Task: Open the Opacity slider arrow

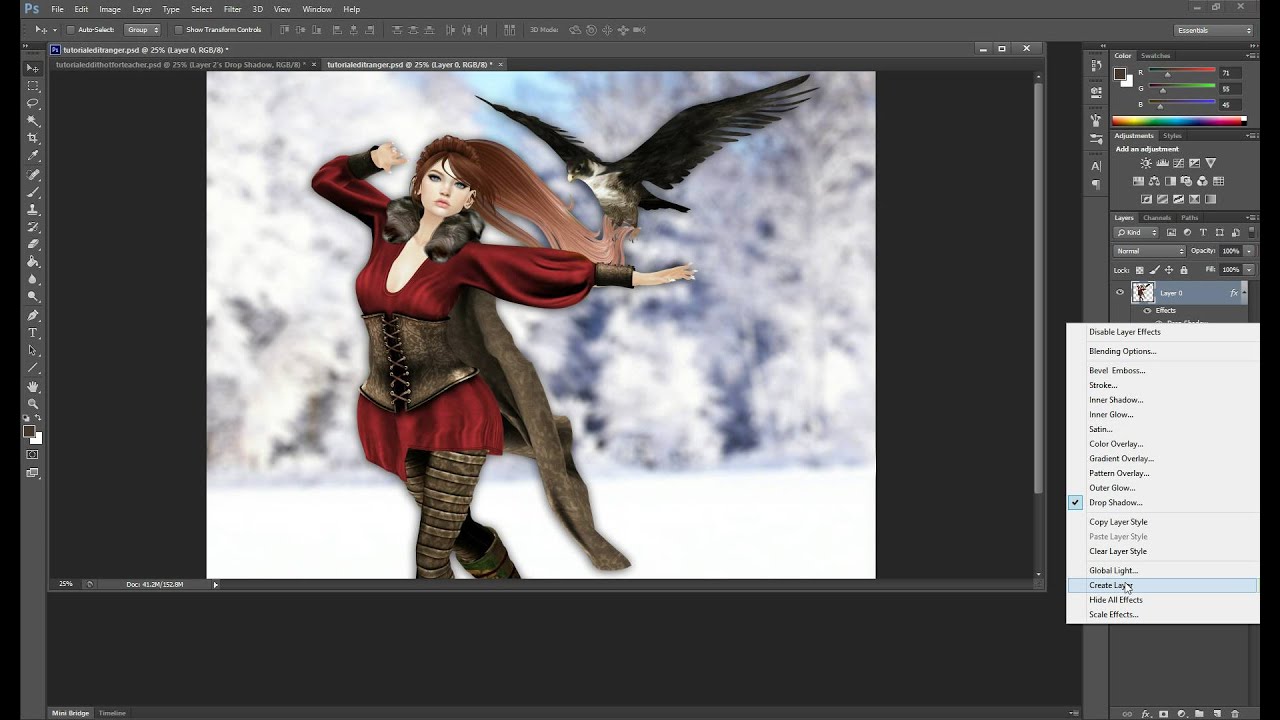Action: [x=1249, y=251]
